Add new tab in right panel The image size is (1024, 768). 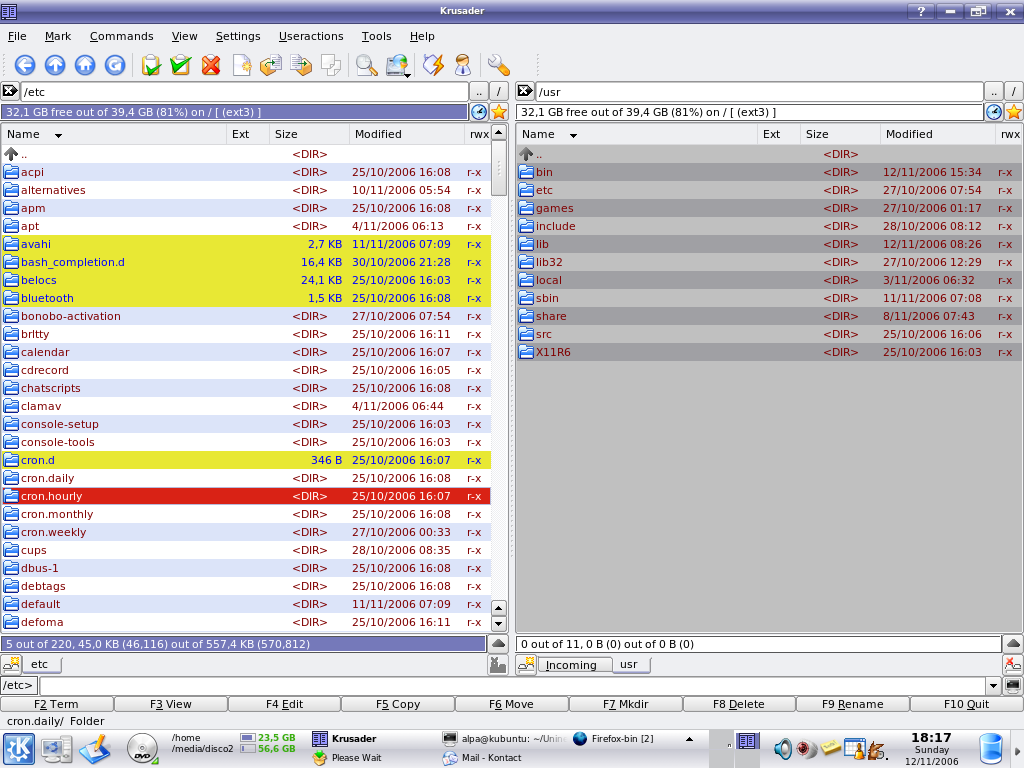[526, 665]
